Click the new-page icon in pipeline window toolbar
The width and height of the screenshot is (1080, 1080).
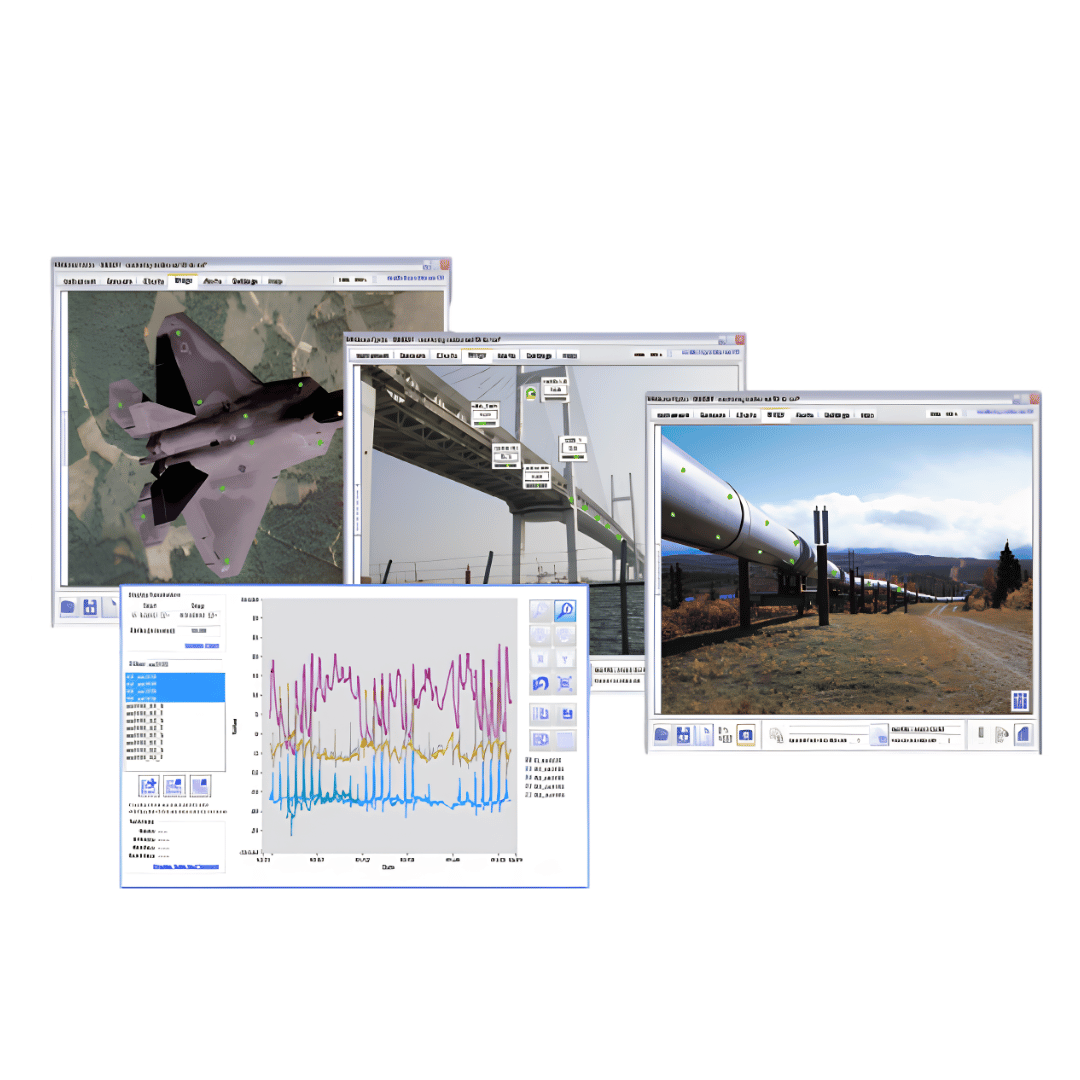pos(704,735)
